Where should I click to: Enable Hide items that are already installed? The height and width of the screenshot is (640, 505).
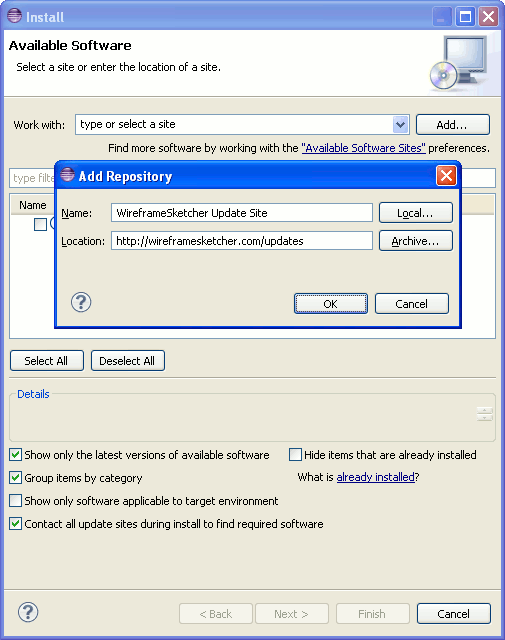(x=295, y=455)
